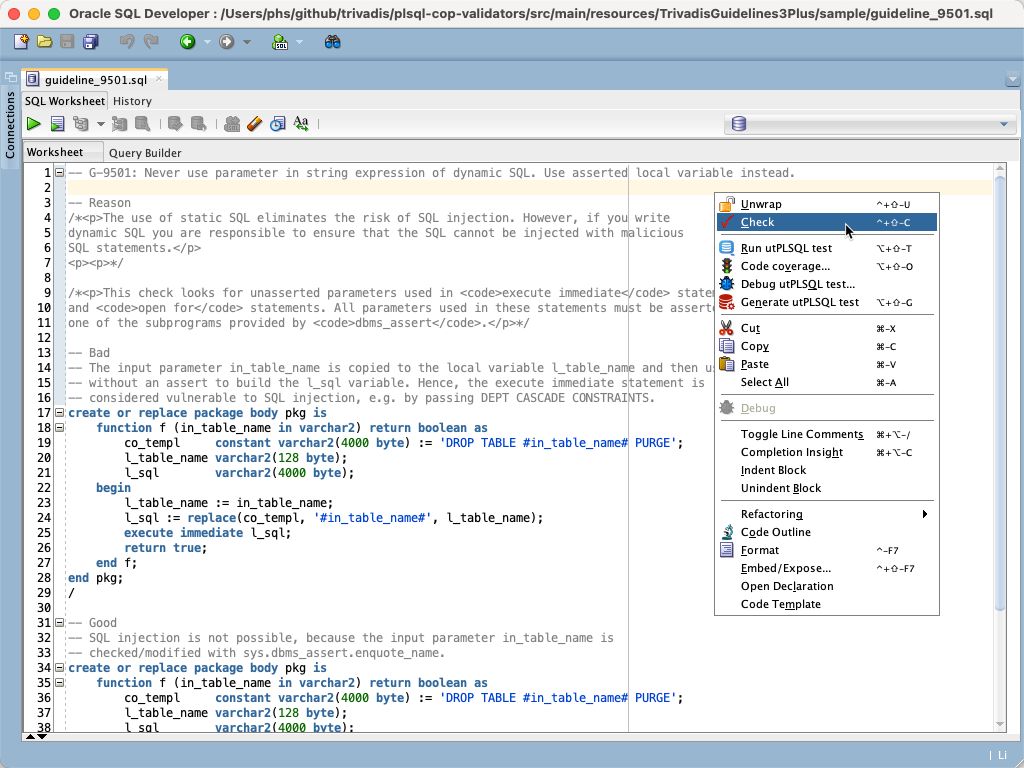Open a file with the folder icon
This screenshot has height=768, width=1024.
click(x=44, y=42)
